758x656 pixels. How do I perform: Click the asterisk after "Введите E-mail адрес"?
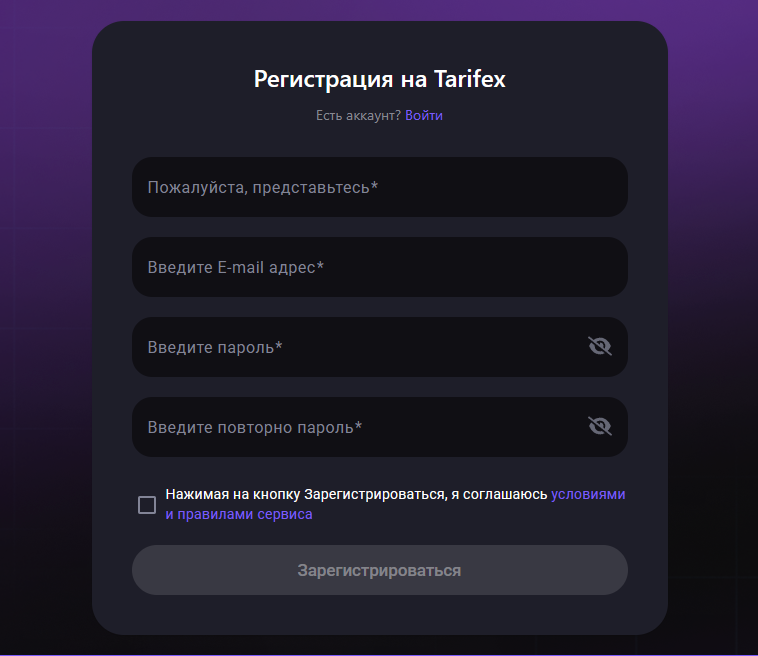pyautogui.click(x=320, y=267)
